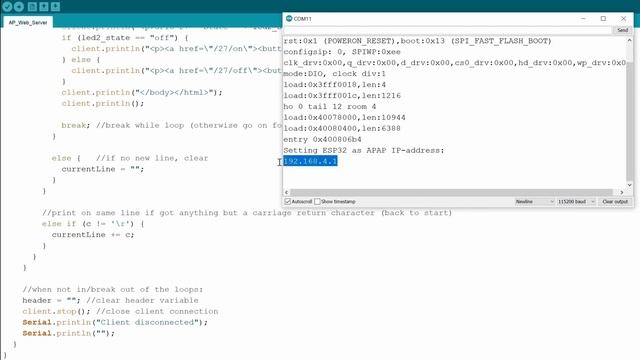
Task: Click the Verify sketch checkmark icon
Action: [x=7, y=7]
